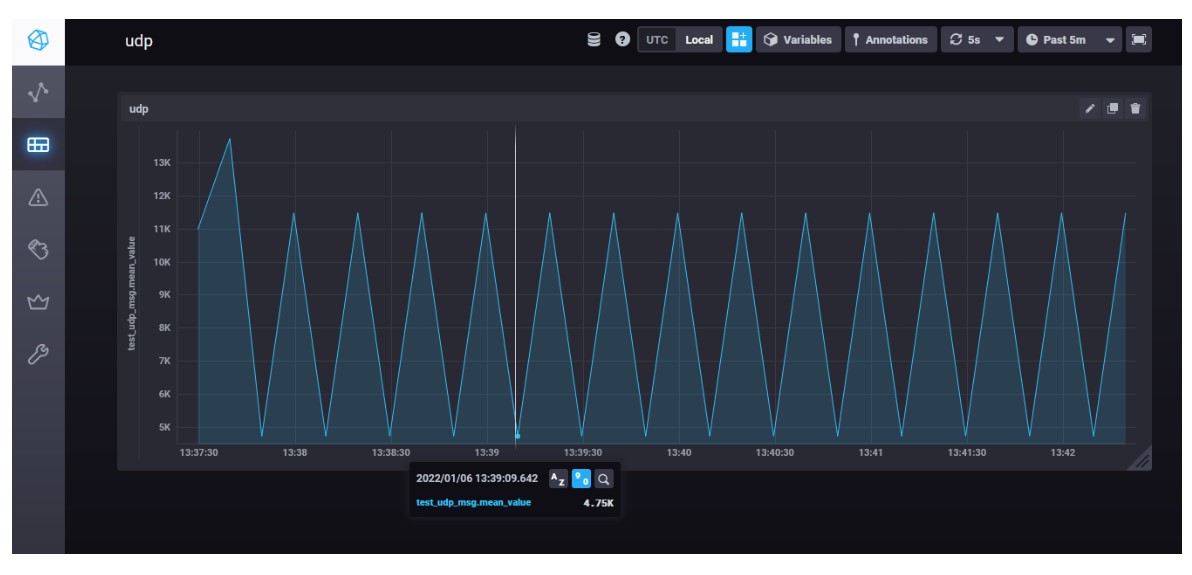Click the test_udp_msg.mean_value tooltip series label
1192x575 pixels.
coord(474,503)
